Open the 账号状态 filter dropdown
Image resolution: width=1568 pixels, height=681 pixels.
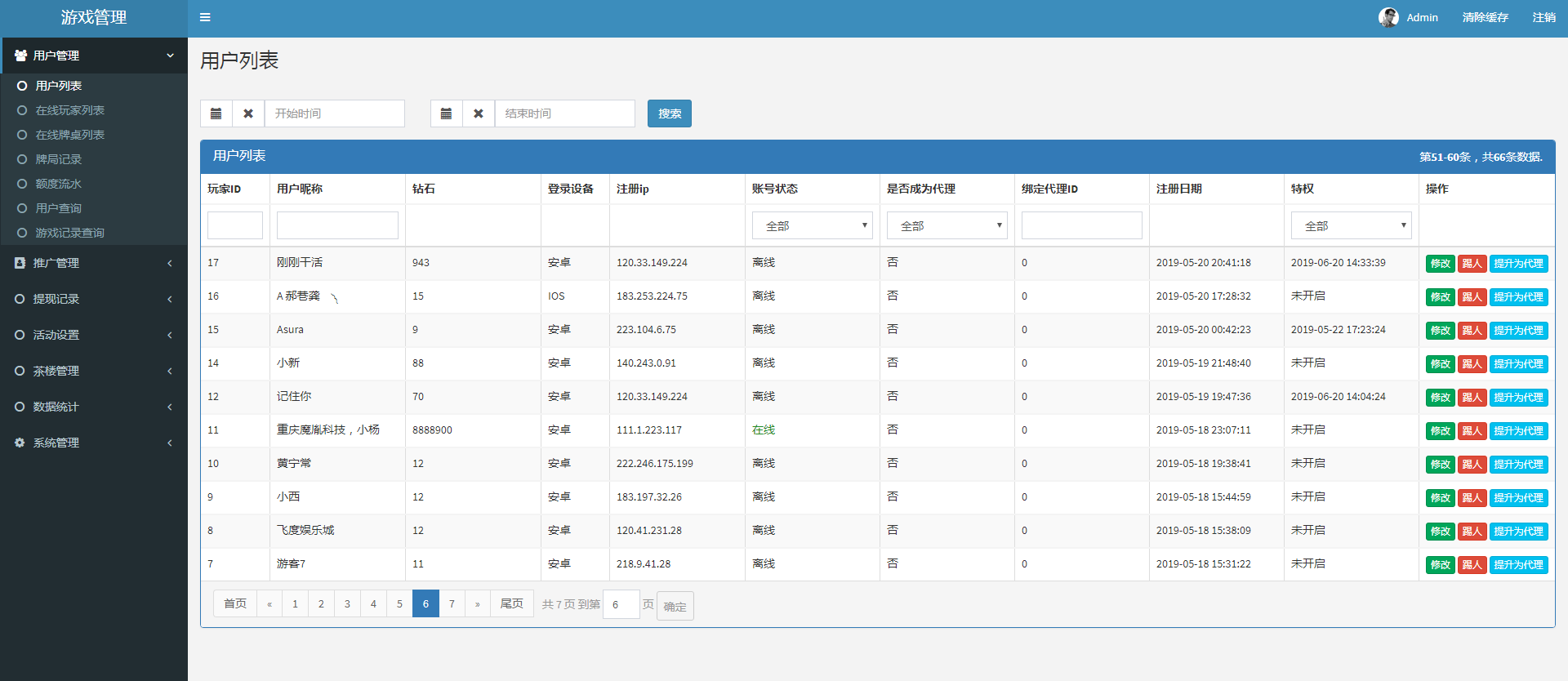812,225
